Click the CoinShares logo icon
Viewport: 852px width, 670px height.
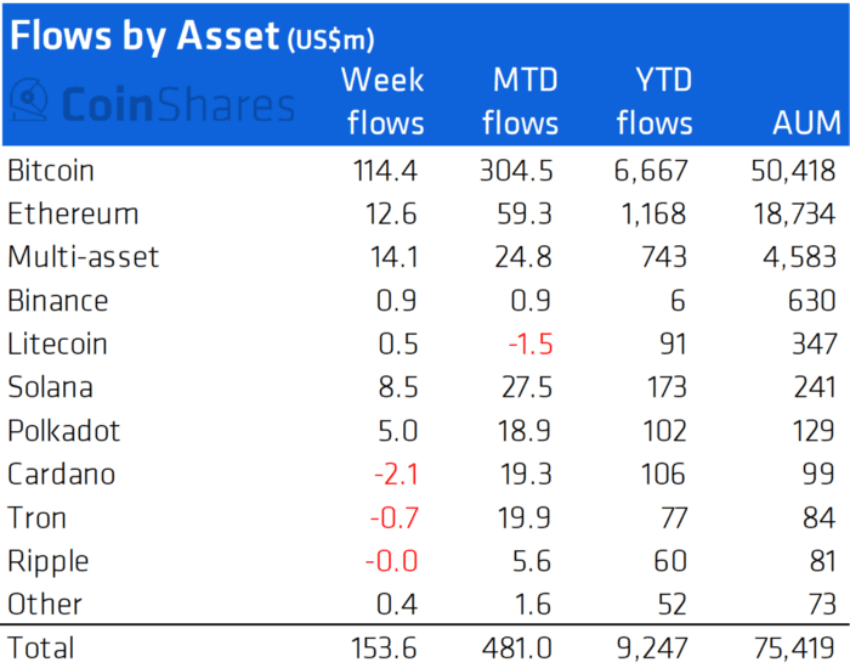coord(29,103)
